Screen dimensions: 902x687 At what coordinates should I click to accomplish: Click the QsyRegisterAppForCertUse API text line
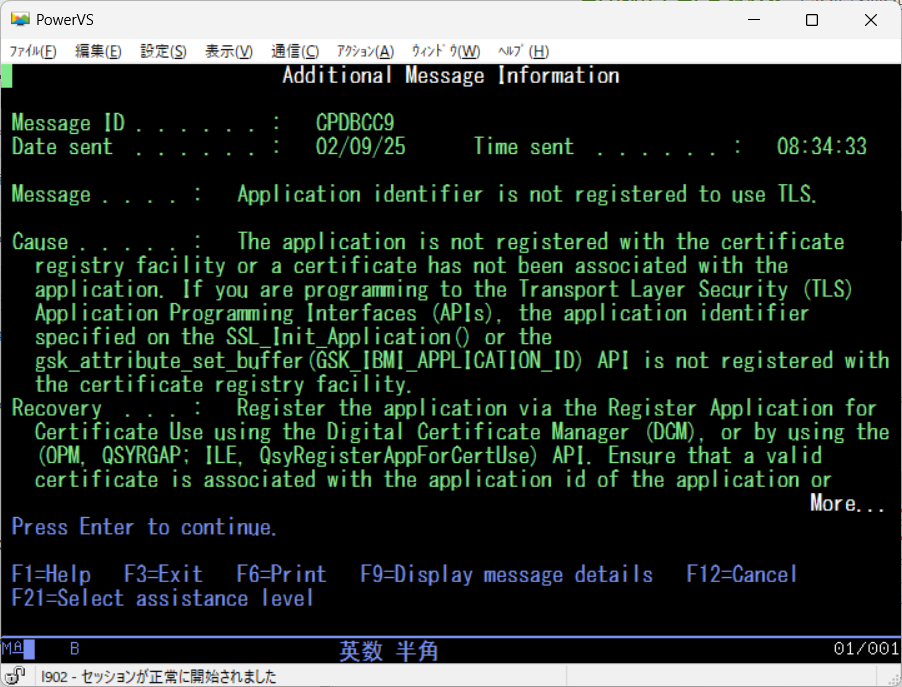pyautogui.click(x=429, y=456)
